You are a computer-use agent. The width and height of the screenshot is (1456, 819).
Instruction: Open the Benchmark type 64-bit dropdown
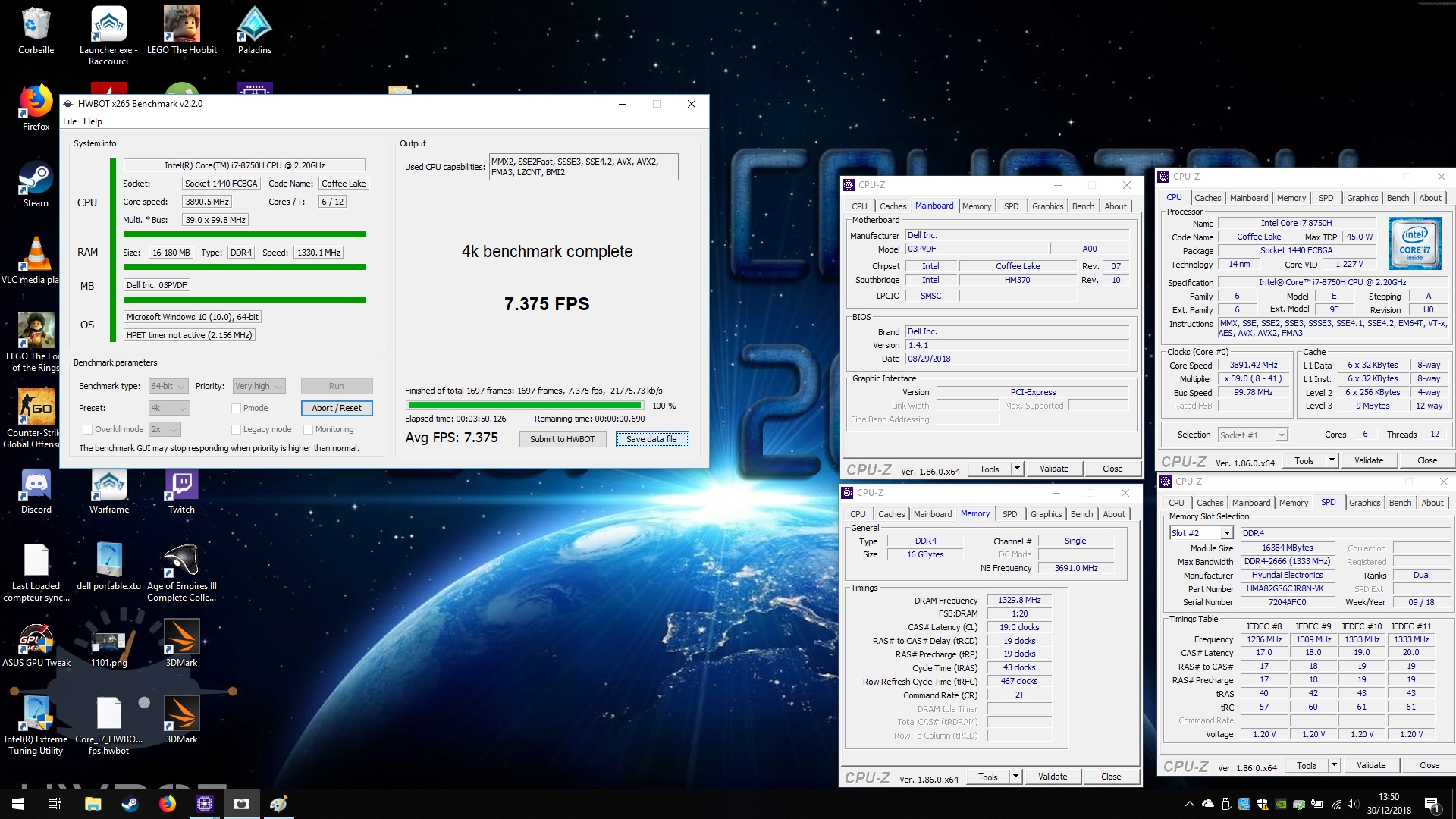168,386
